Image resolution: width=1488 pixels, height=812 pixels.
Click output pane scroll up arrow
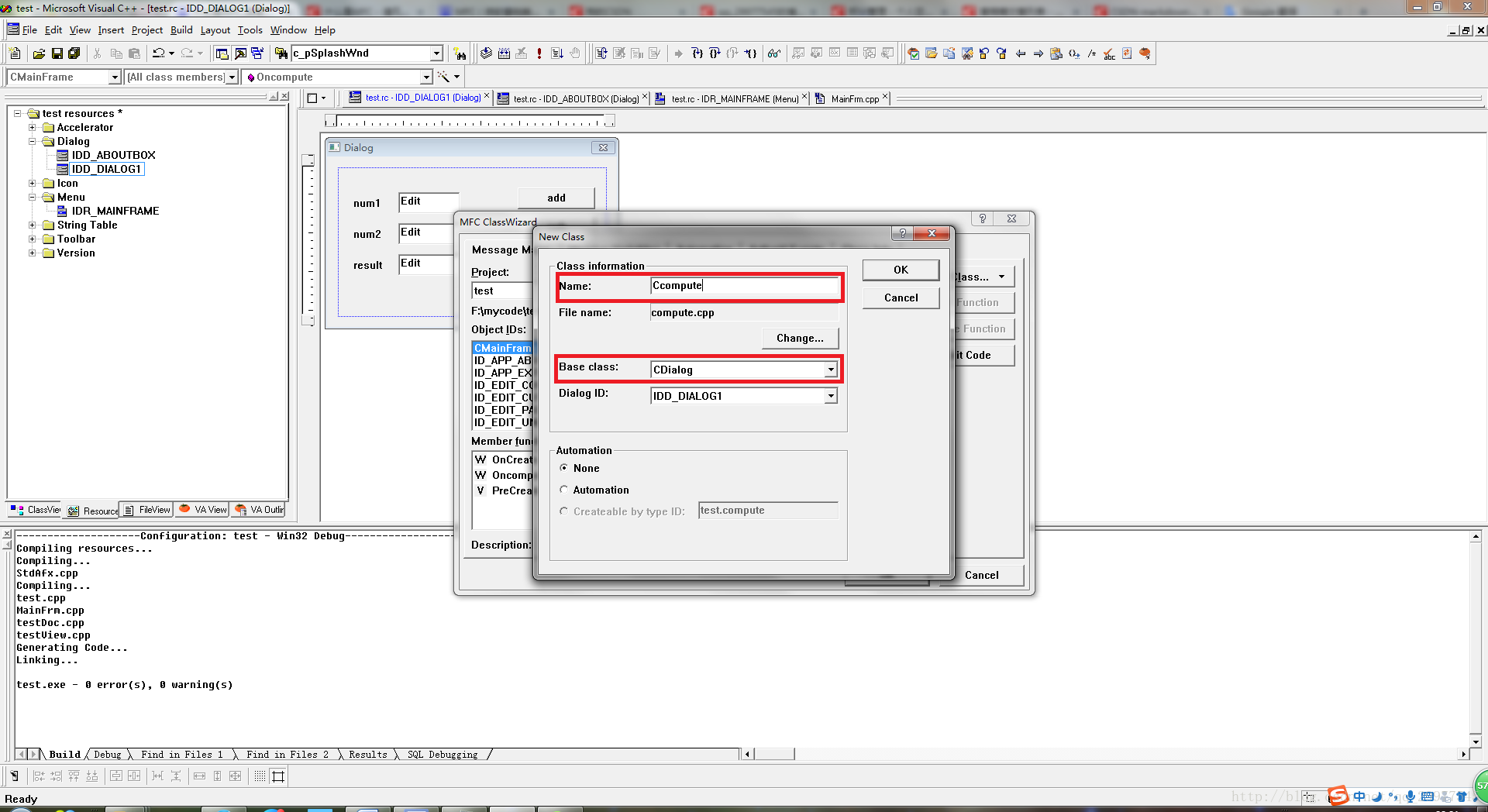click(1476, 536)
